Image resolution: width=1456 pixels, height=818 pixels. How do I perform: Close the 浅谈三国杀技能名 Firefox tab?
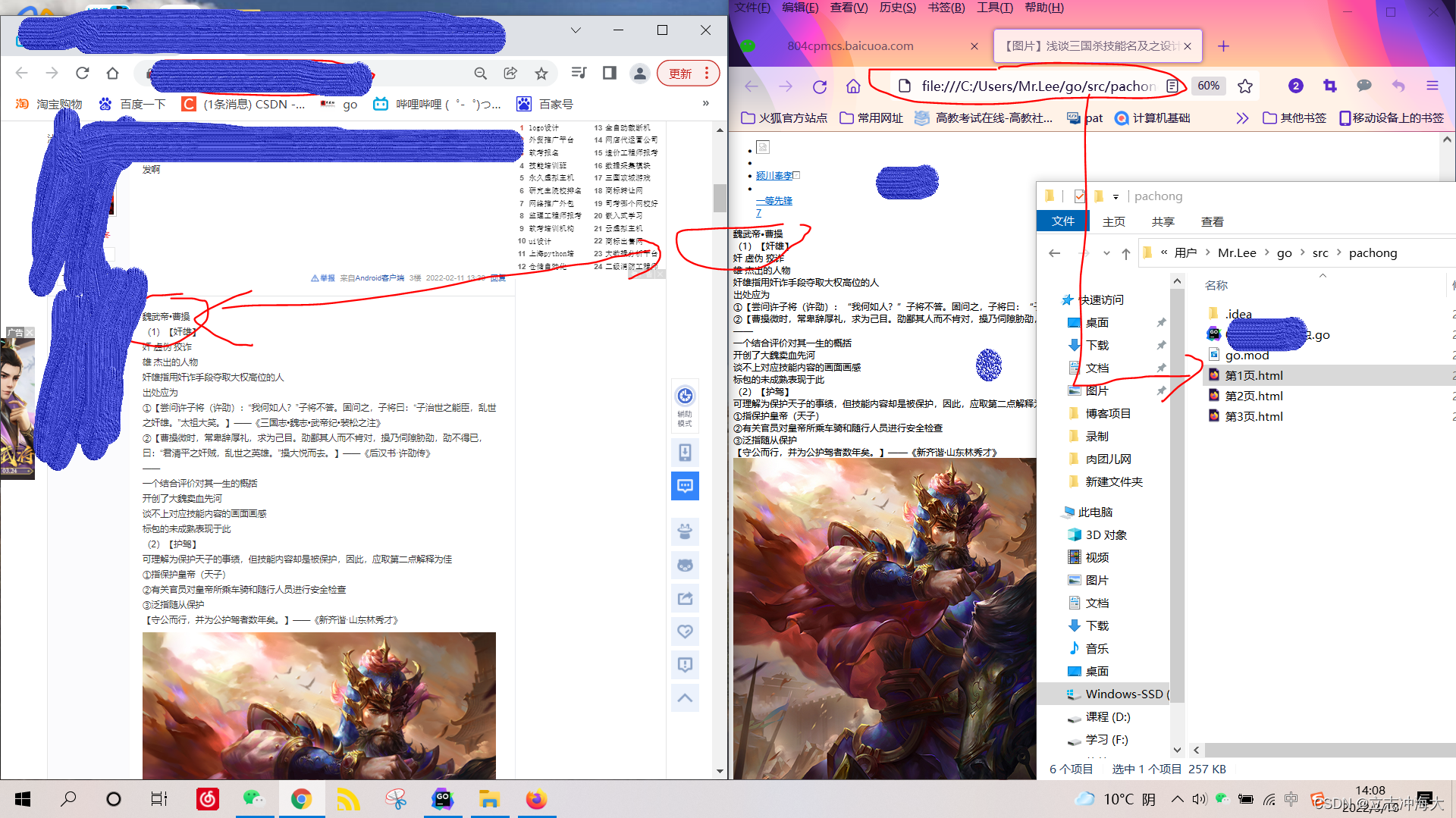pyautogui.click(x=1188, y=46)
